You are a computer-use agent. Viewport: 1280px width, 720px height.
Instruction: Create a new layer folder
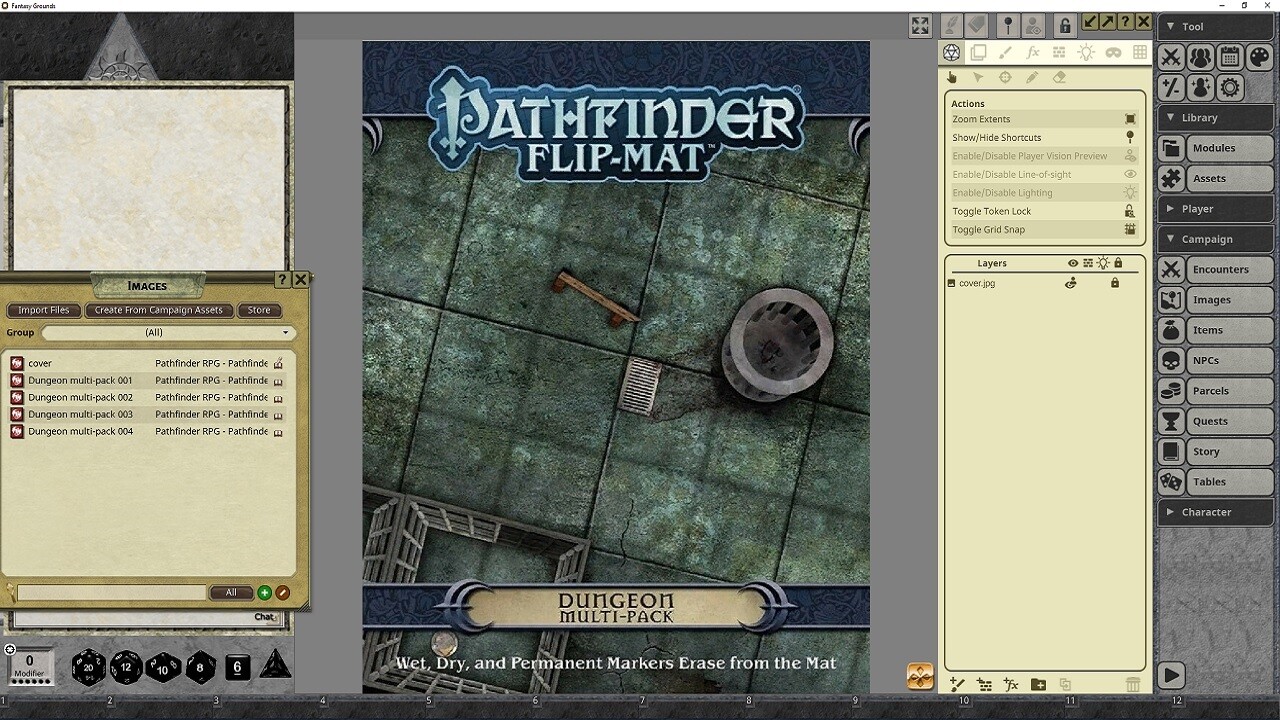(1037, 684)
